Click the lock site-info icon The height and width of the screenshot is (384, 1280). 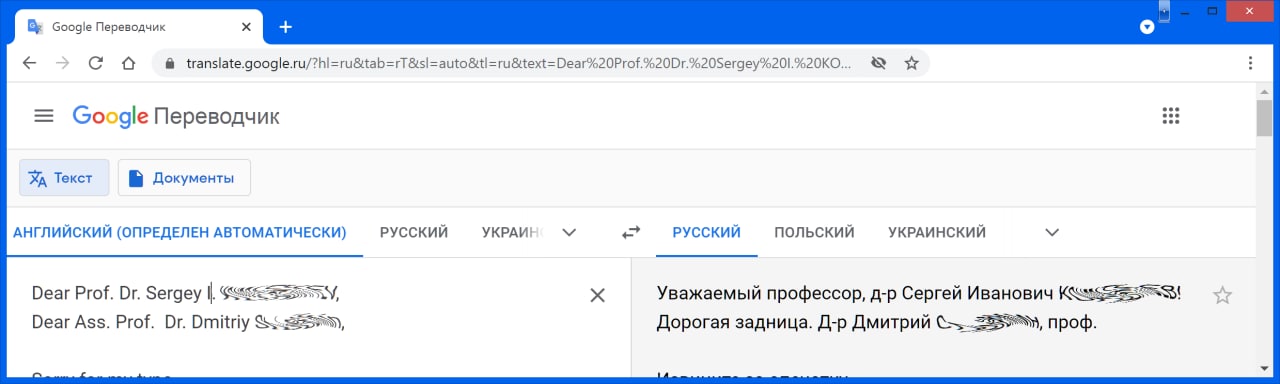[169, 63]
